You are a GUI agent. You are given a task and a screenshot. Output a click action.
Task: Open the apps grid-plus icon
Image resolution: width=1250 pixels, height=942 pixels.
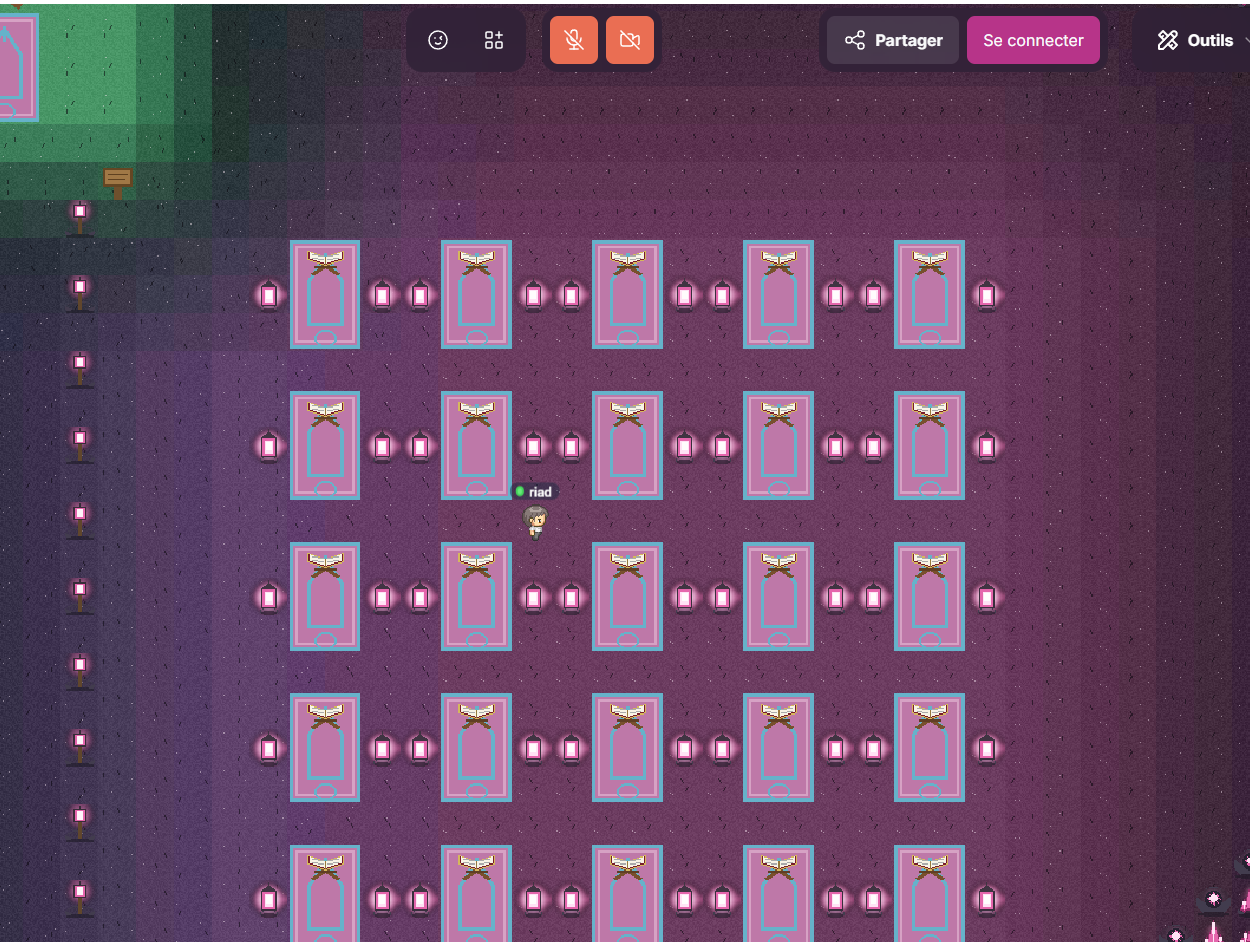494,40
